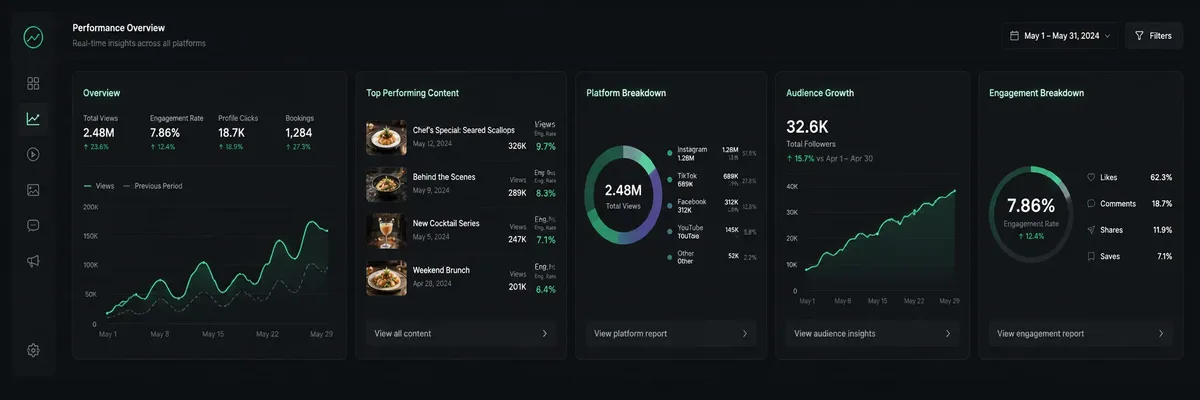Open Behind the Scenes thumbnail
Screen dimensions: 1200x400
tap(386, 184)
